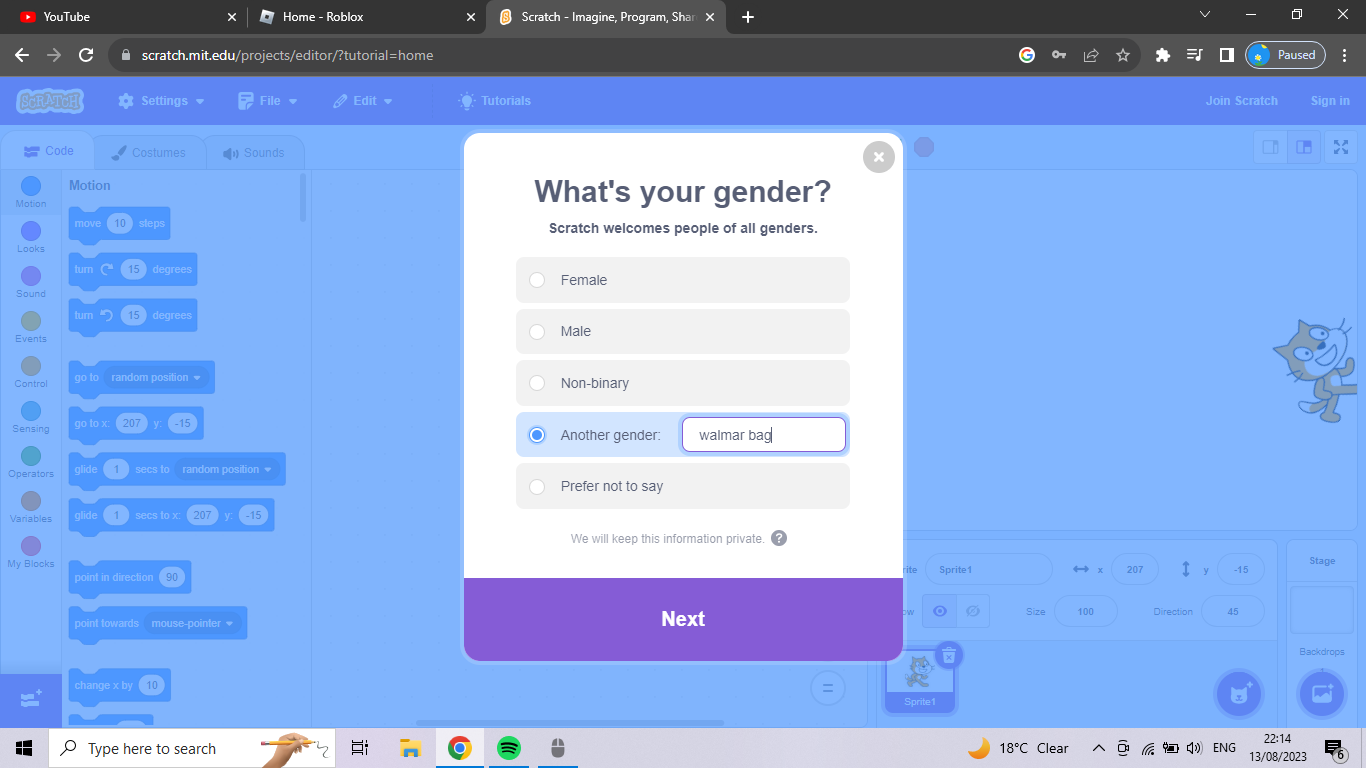This screenshot has height=768, width=1366.
Task: Select the Operators block category
Action: click(x=31, y=462)
